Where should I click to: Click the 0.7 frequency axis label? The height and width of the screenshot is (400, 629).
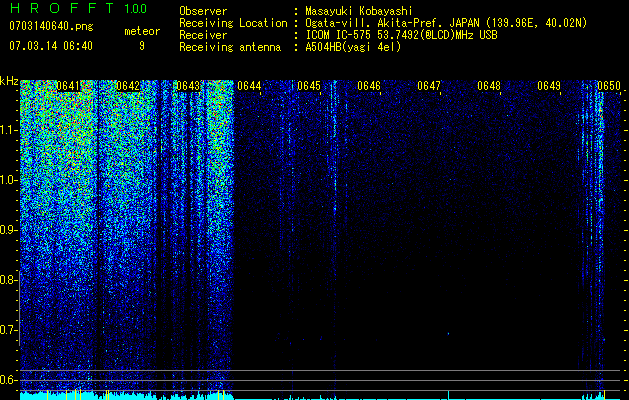click(x=8, y=330)
